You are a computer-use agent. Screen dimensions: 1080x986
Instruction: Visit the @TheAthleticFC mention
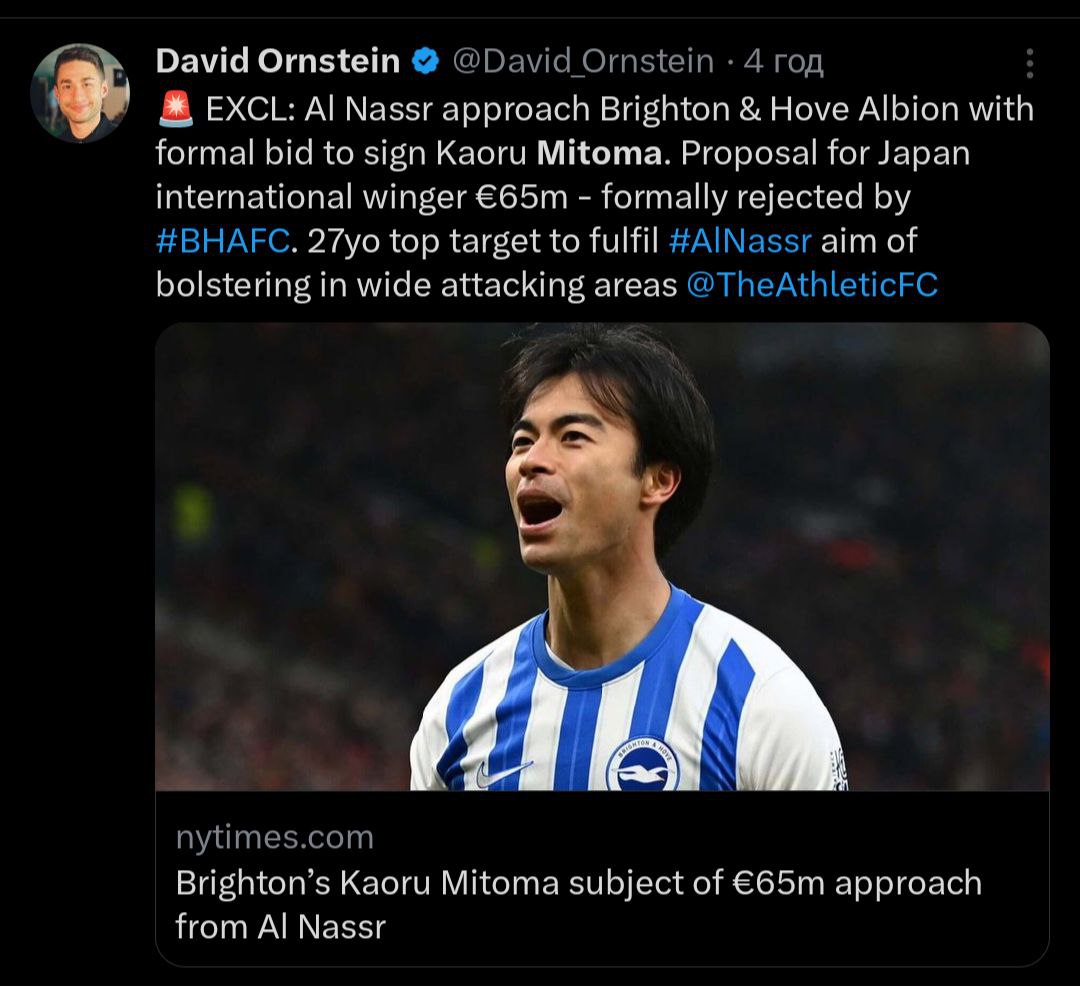812,285
